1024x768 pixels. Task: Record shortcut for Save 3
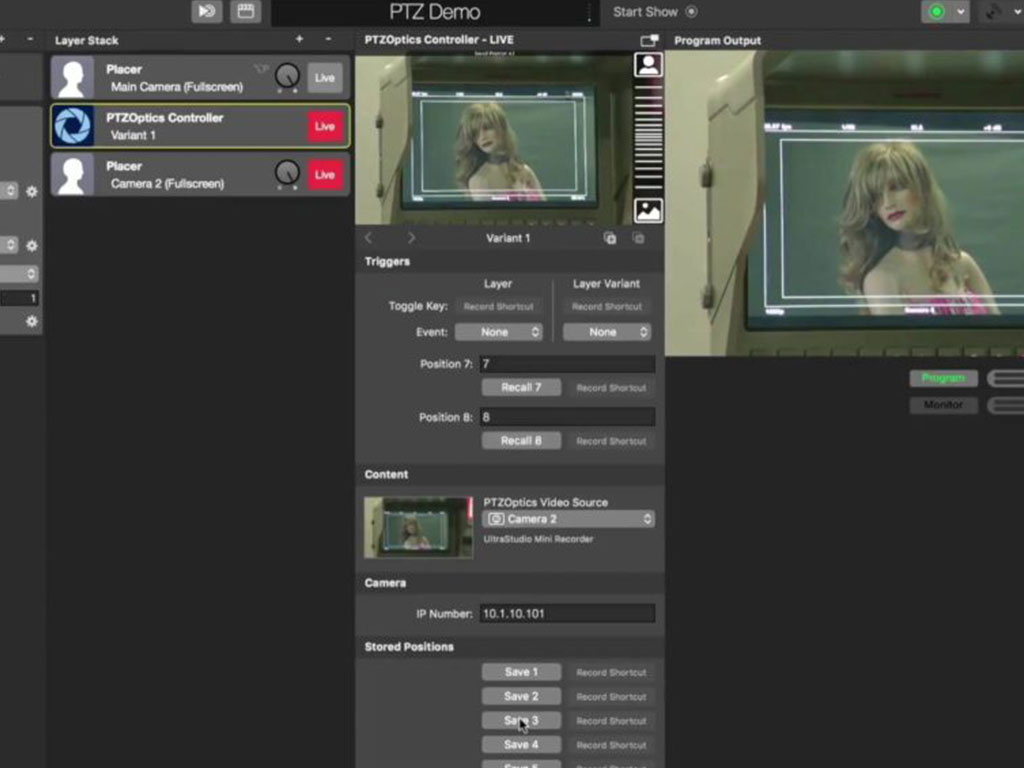point(611,721)
